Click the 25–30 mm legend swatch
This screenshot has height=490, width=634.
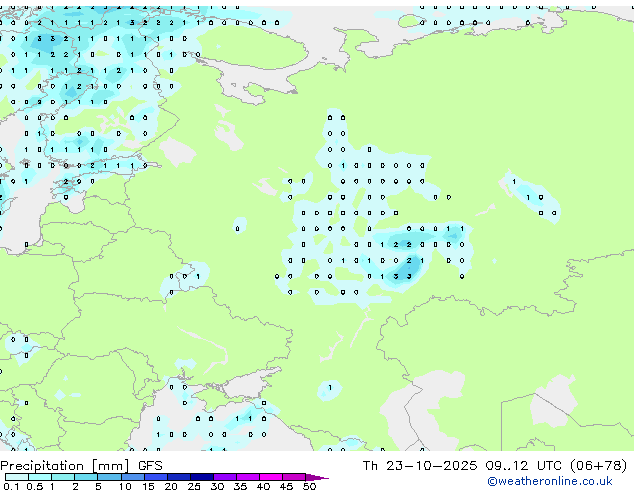point(202,477)
